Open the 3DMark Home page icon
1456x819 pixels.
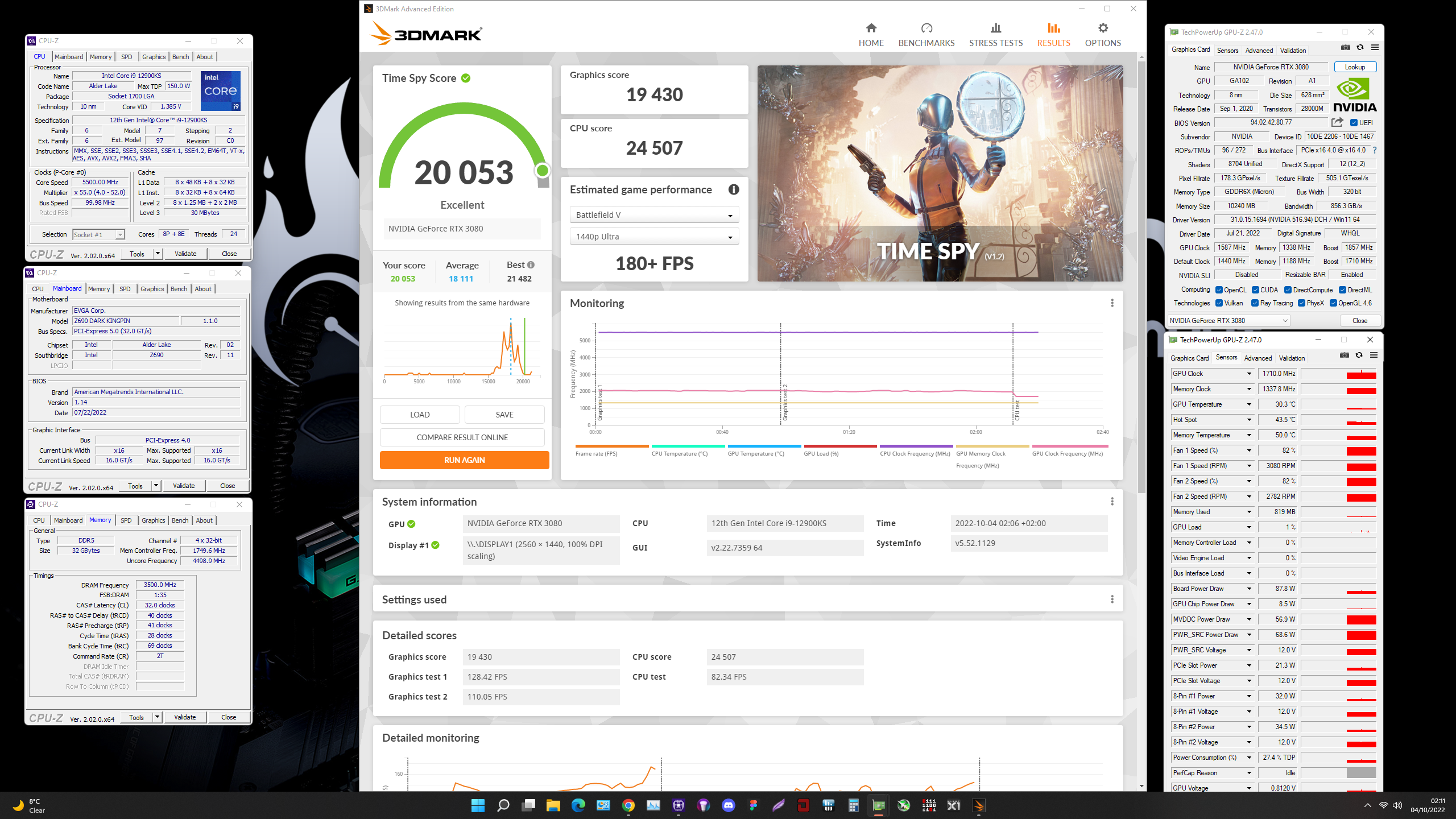tap(871, 28)
